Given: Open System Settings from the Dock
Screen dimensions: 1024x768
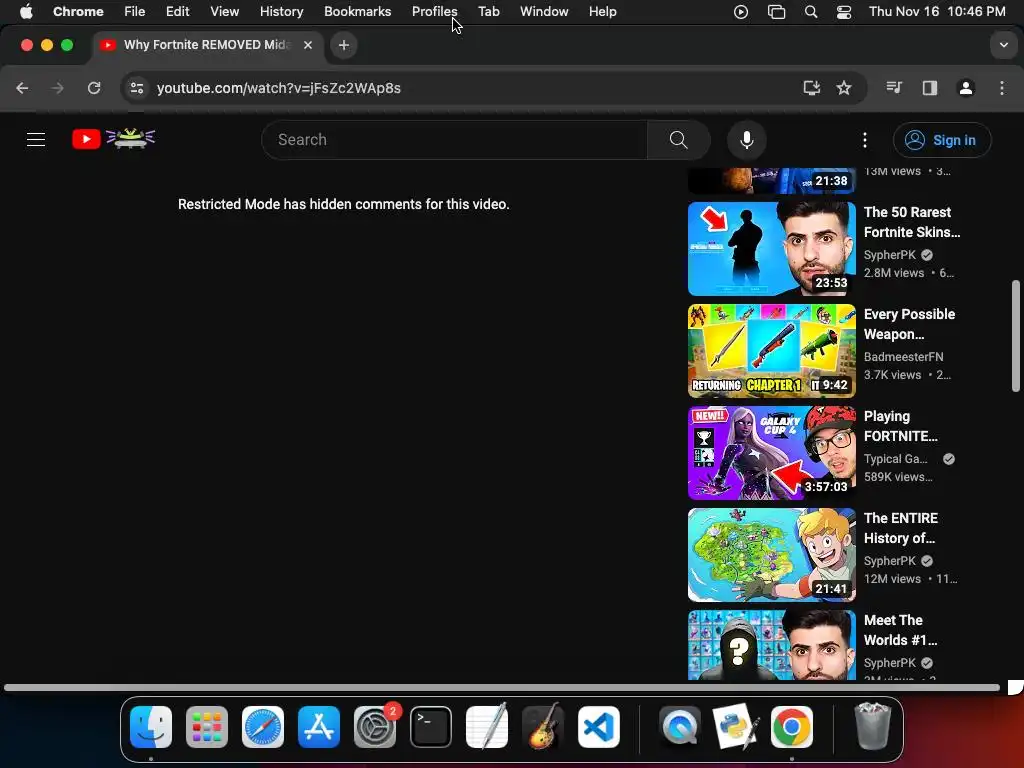Looking at the screenshot, I should [375, 727].
